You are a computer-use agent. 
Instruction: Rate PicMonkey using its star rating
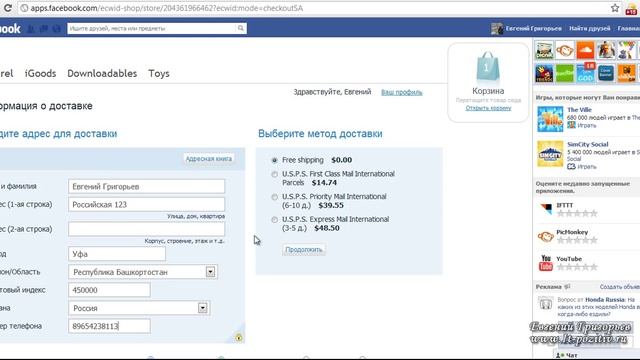point(577,240)
